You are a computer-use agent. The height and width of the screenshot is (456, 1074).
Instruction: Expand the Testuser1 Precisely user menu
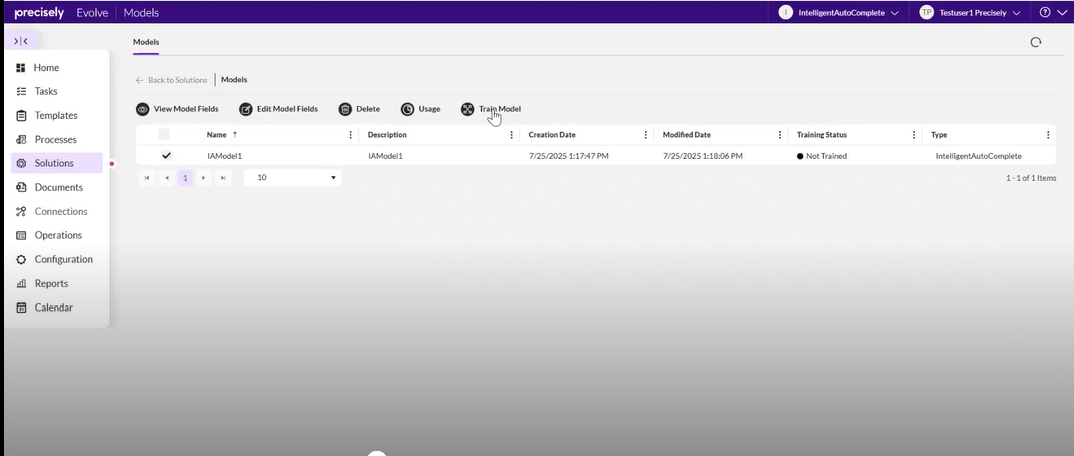tap(970, 12)
